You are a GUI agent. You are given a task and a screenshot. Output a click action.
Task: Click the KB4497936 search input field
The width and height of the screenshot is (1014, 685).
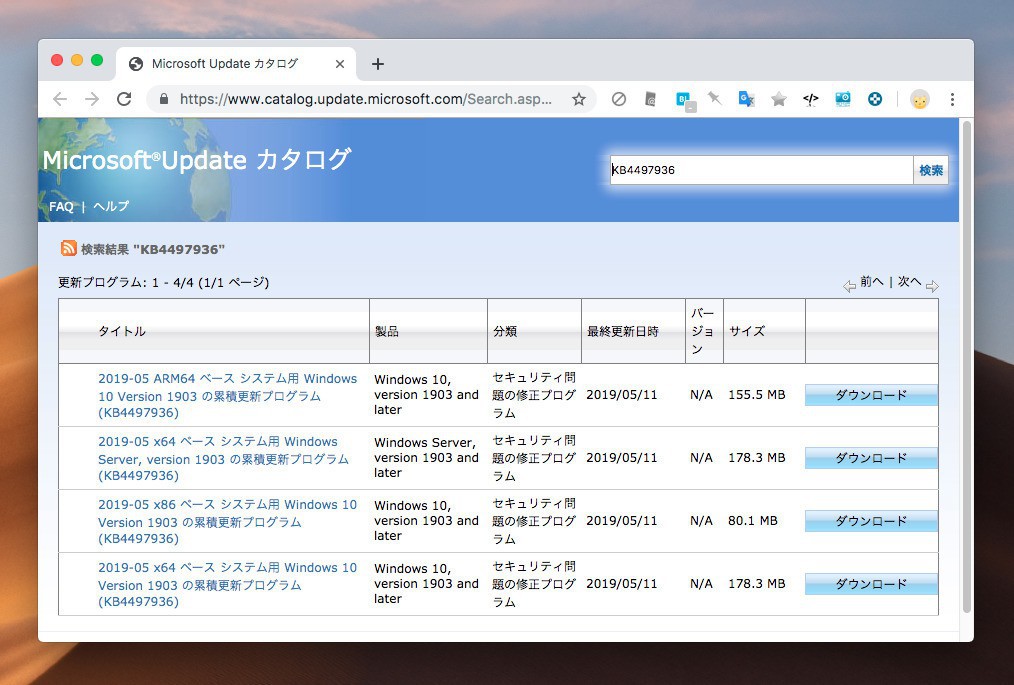click(x=760, y=170)
